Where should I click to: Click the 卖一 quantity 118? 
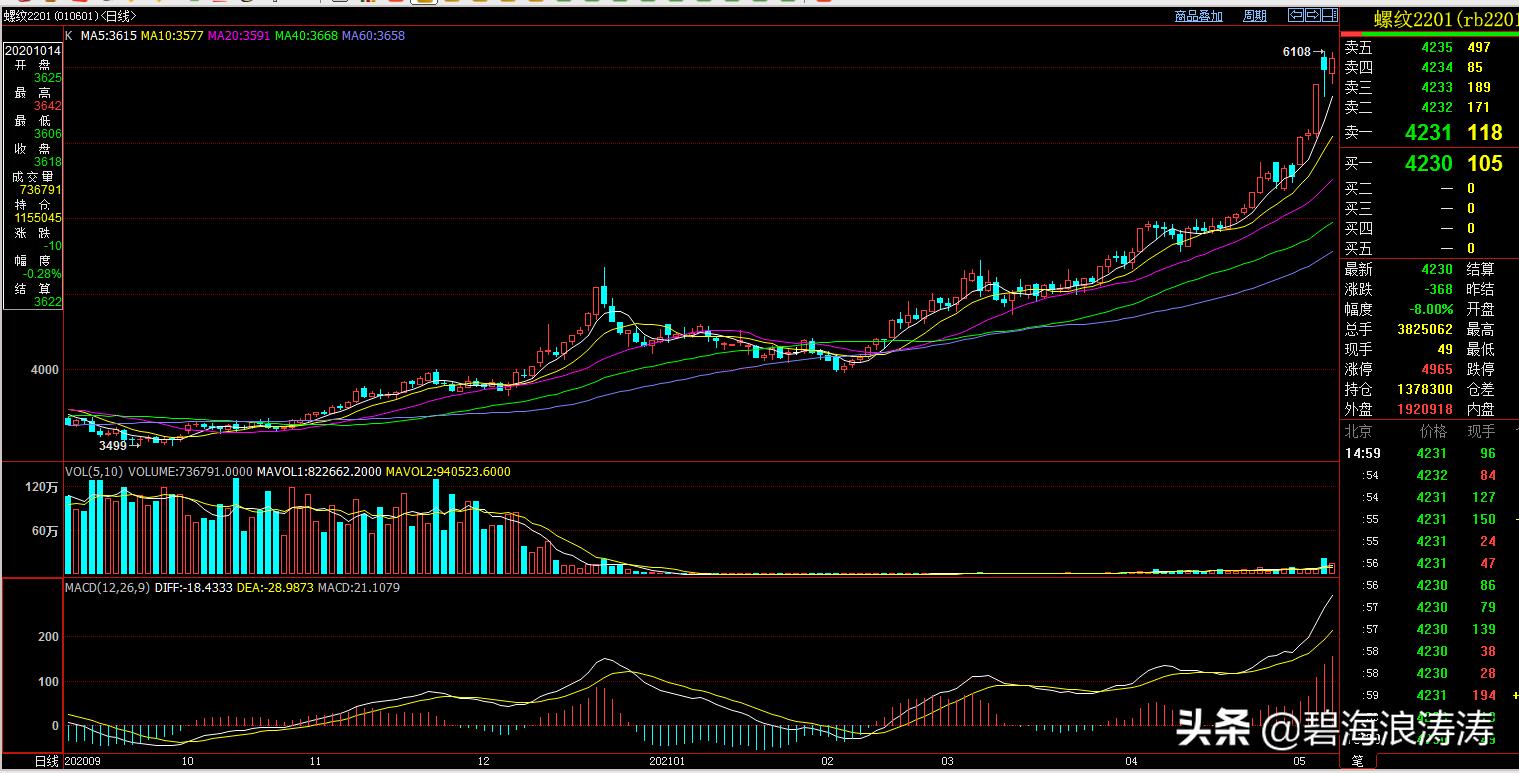click(1485, 132)
